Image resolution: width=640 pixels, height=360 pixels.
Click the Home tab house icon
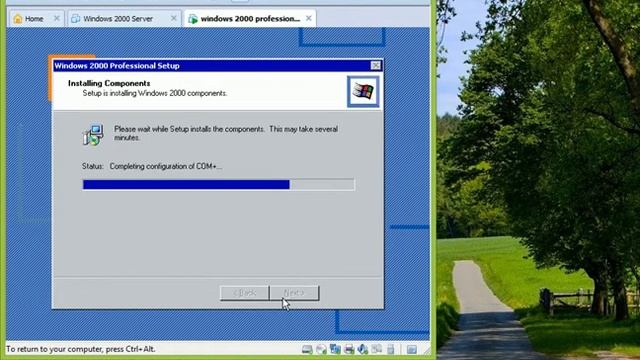18,19
